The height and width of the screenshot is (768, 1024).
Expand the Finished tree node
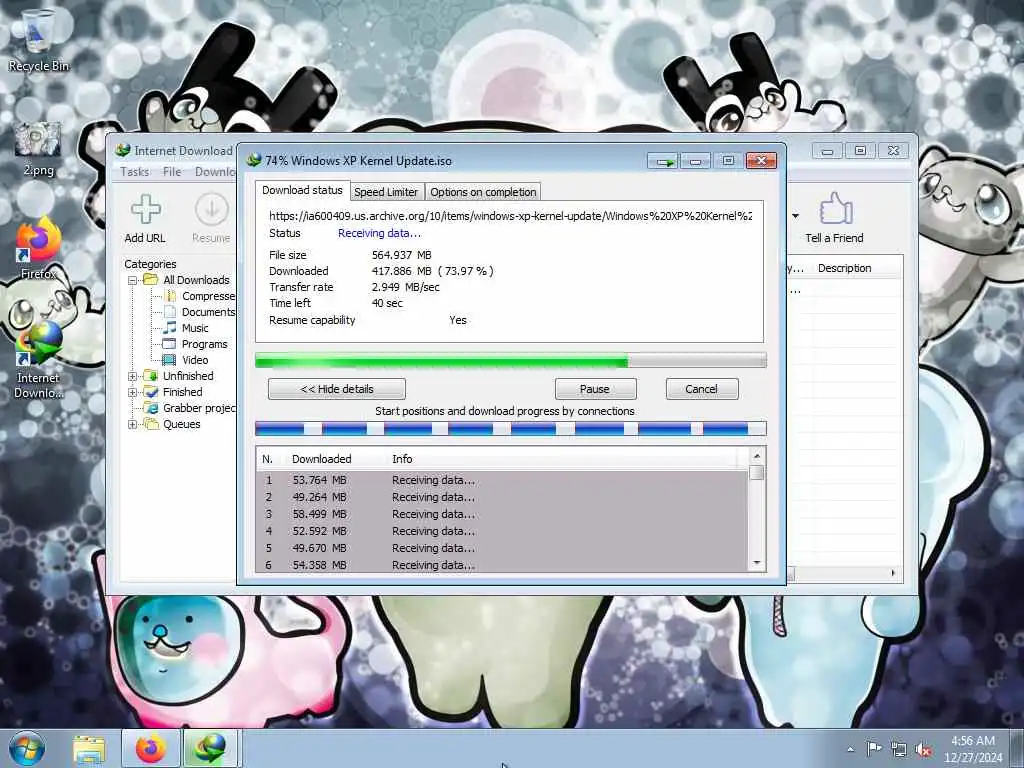133,392
